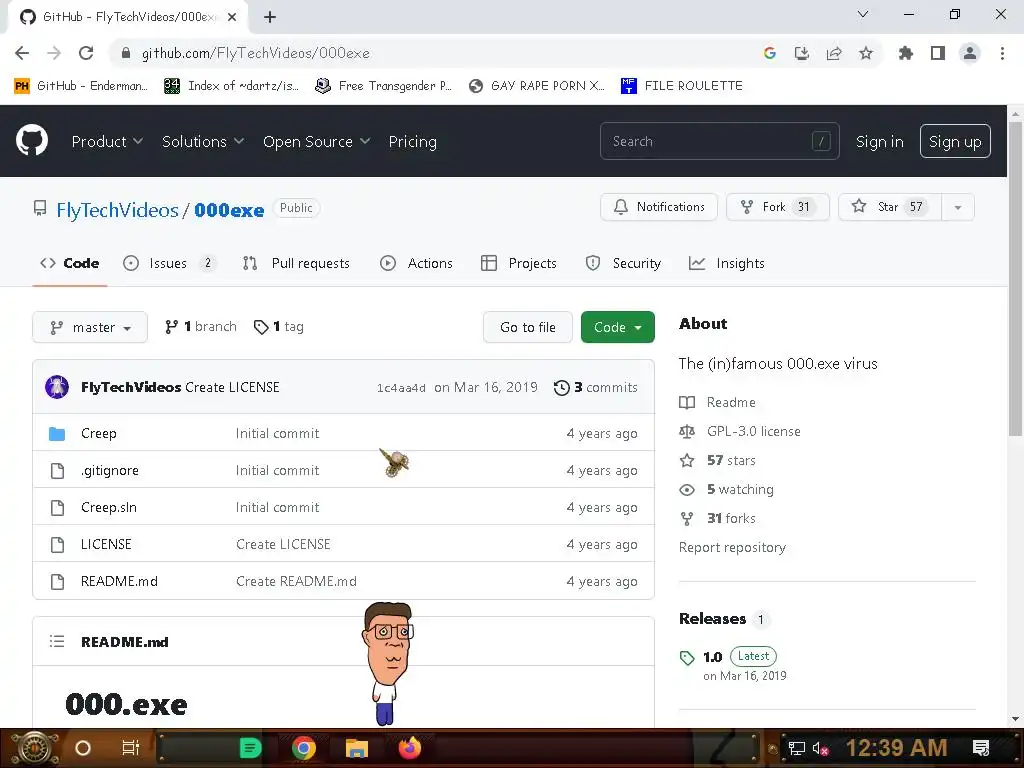Focus the GitHub search field

point(720,141)
